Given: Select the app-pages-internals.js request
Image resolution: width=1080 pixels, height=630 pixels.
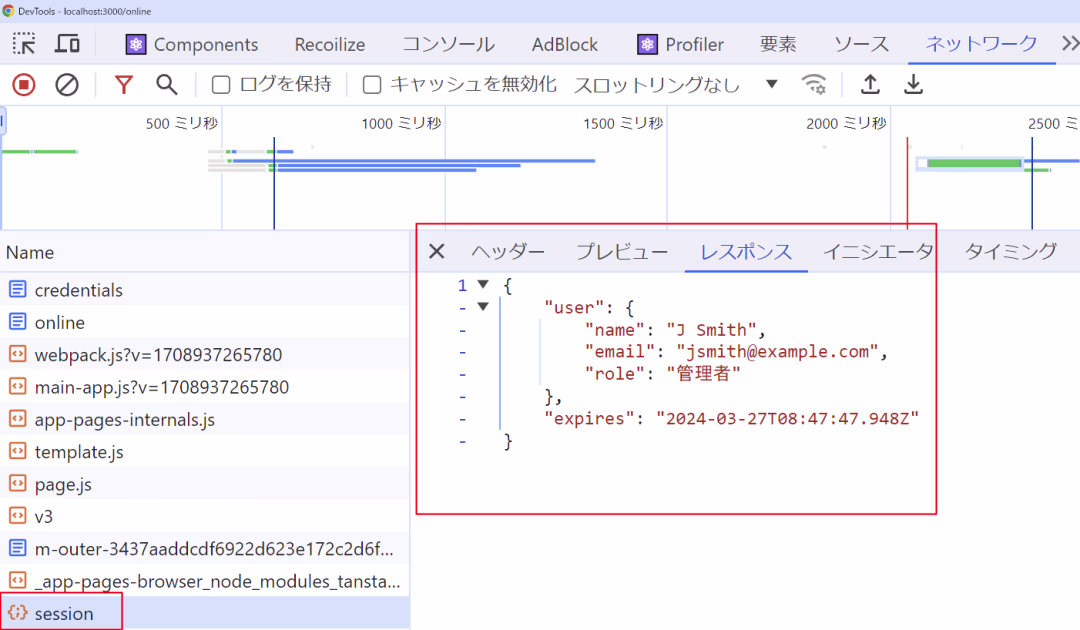Looking at the screenshot, I should [x=205, y=419].
